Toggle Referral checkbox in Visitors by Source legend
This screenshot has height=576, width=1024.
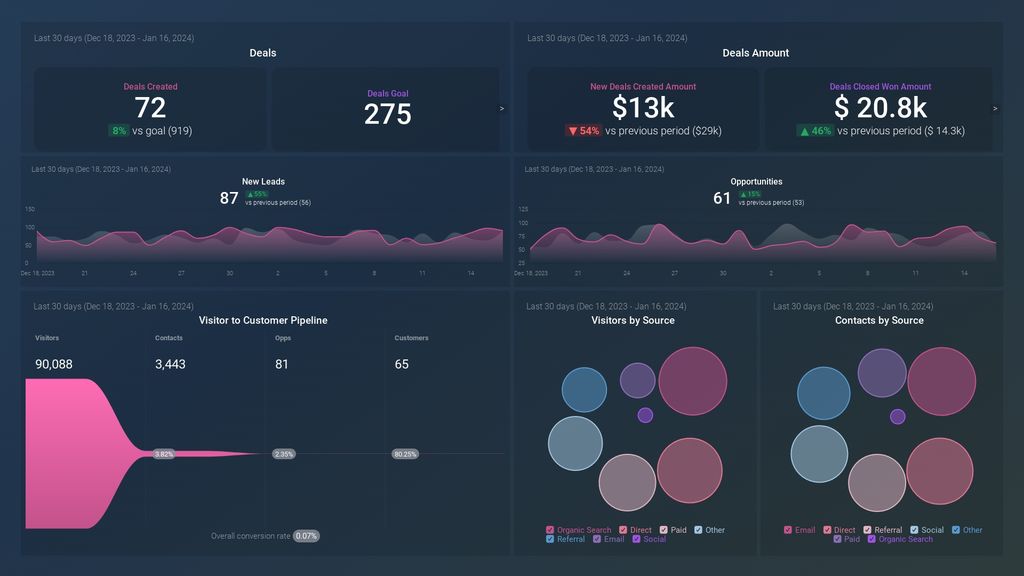pyautogui.click(x=550, y=539)
